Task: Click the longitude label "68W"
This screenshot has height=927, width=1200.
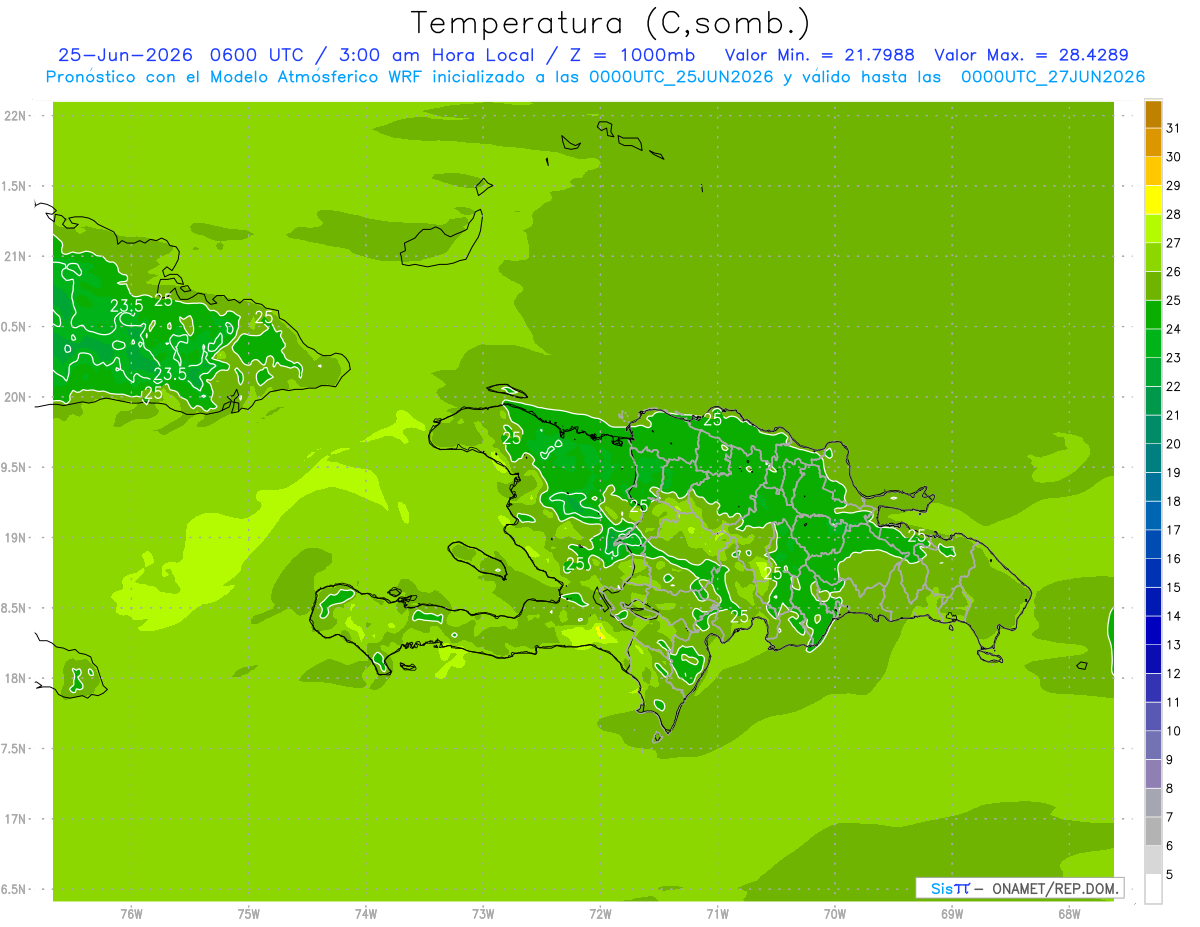Action: (x=1069, y=913)
